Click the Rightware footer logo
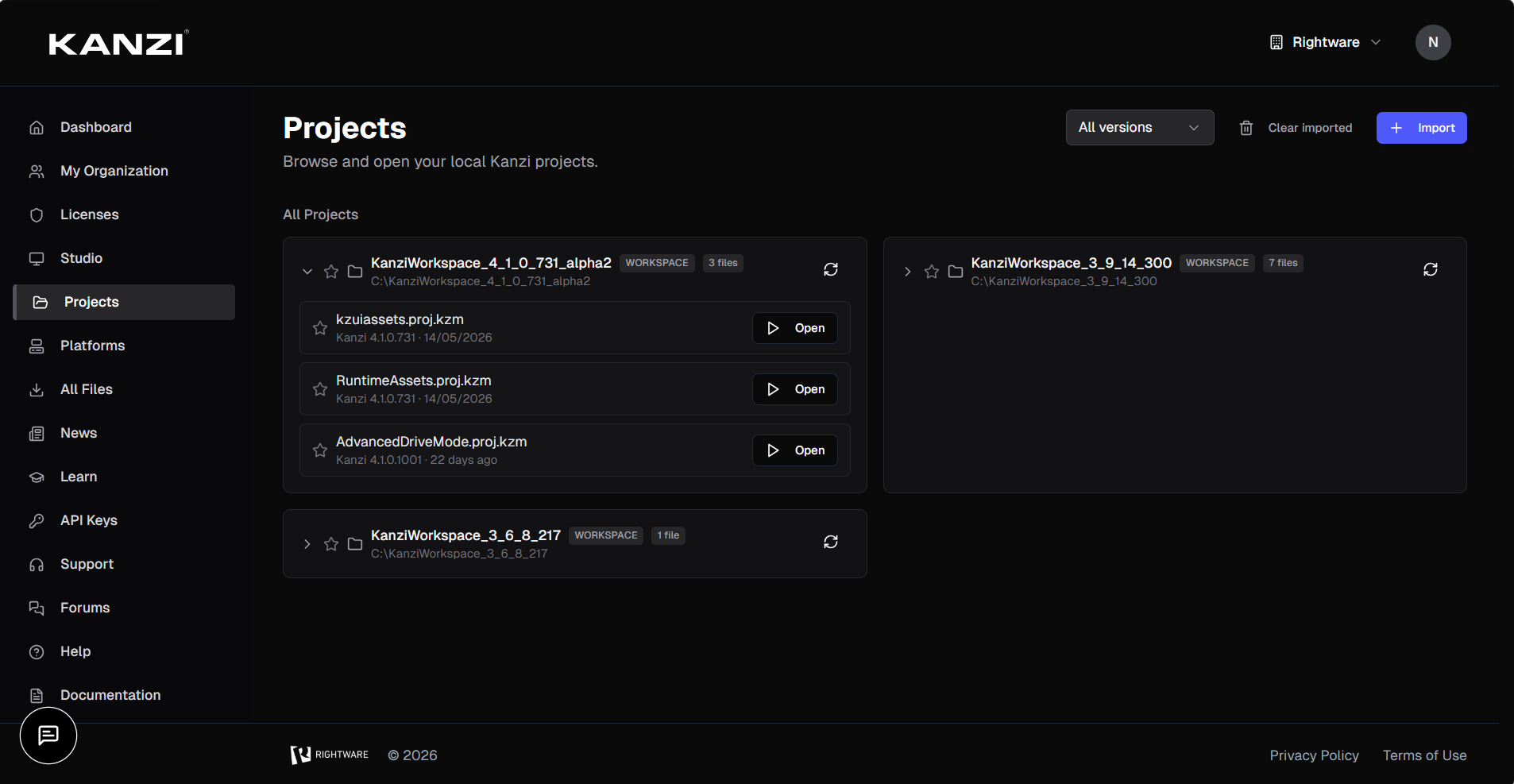The height and width of the screenshot is (784, 1514). 330,755
